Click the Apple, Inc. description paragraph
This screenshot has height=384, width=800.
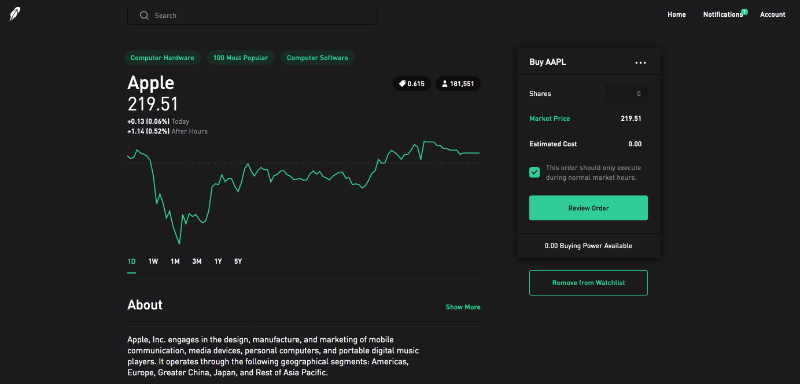coord(273,356)
